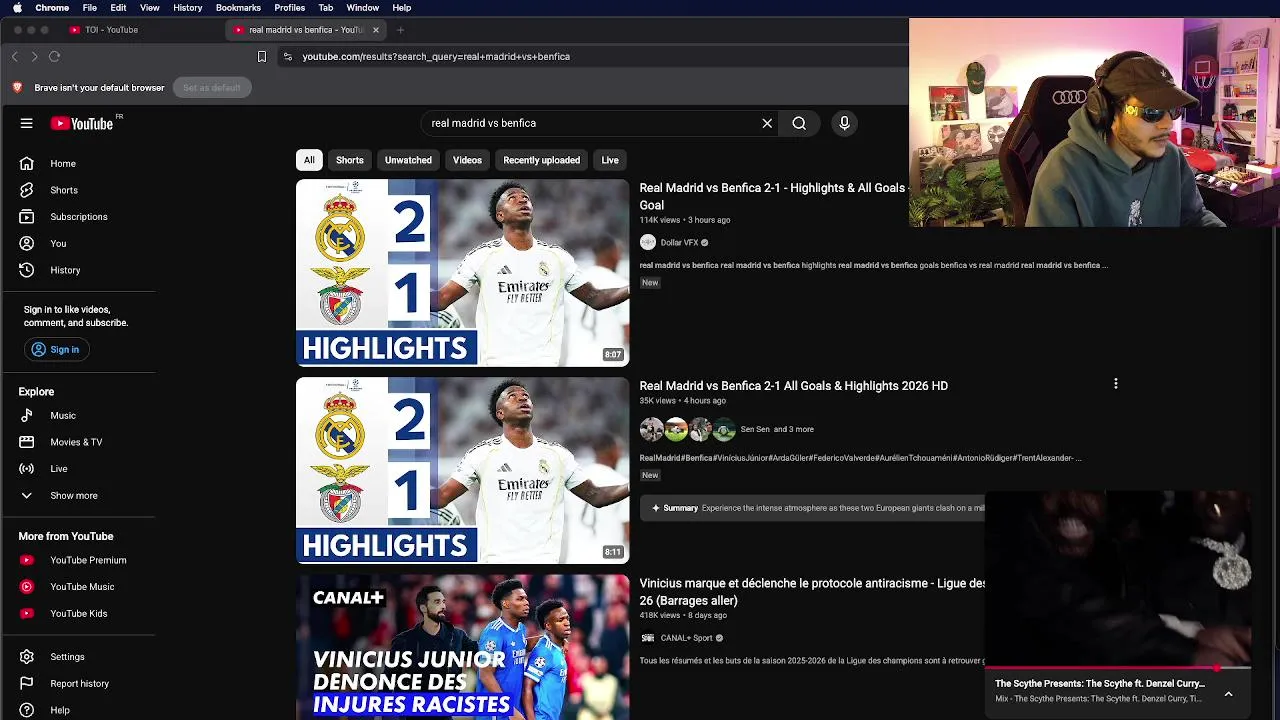Go back in browser toolbar
The width and height of the screenshot is (1280, 720).
[15, 57]
